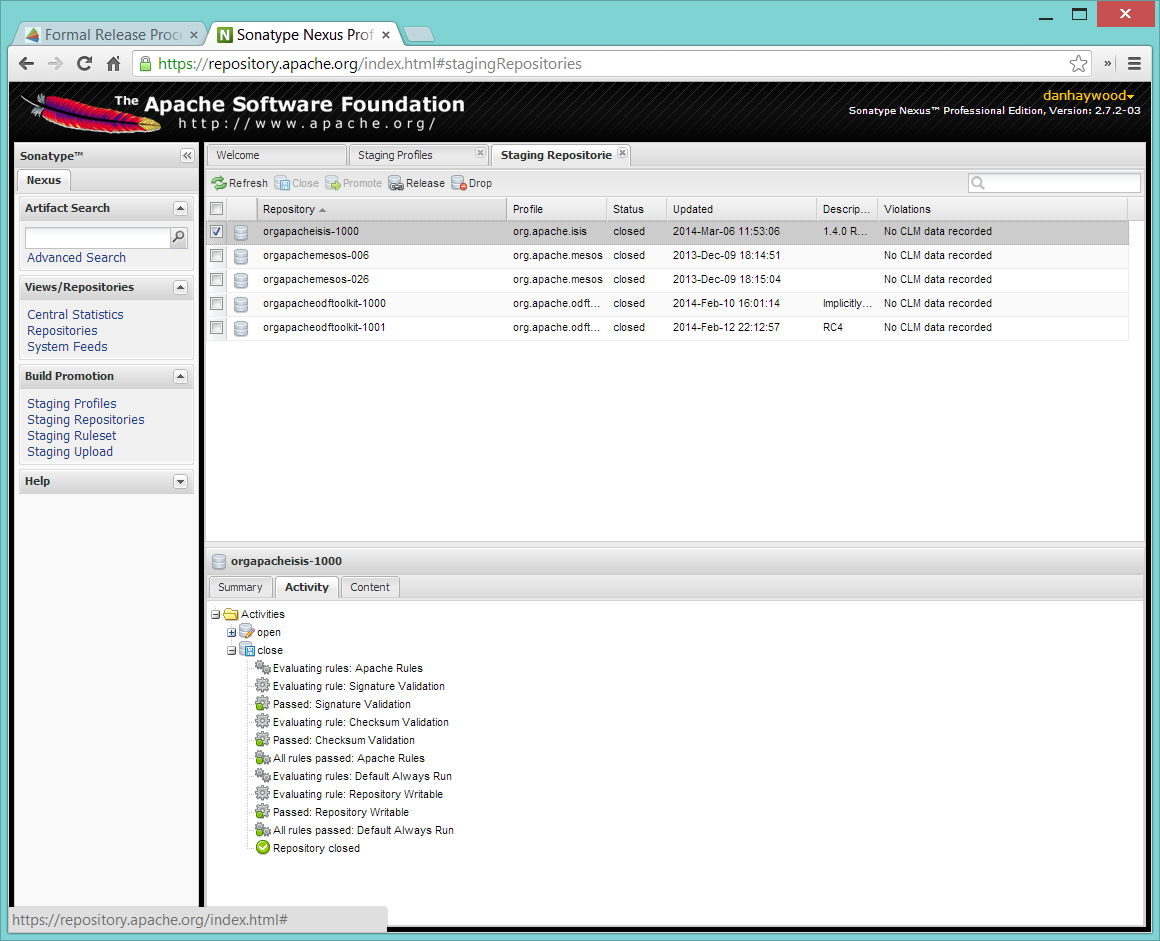Collapse the close activity tree node
The image size is (1160, 941).
232,650
